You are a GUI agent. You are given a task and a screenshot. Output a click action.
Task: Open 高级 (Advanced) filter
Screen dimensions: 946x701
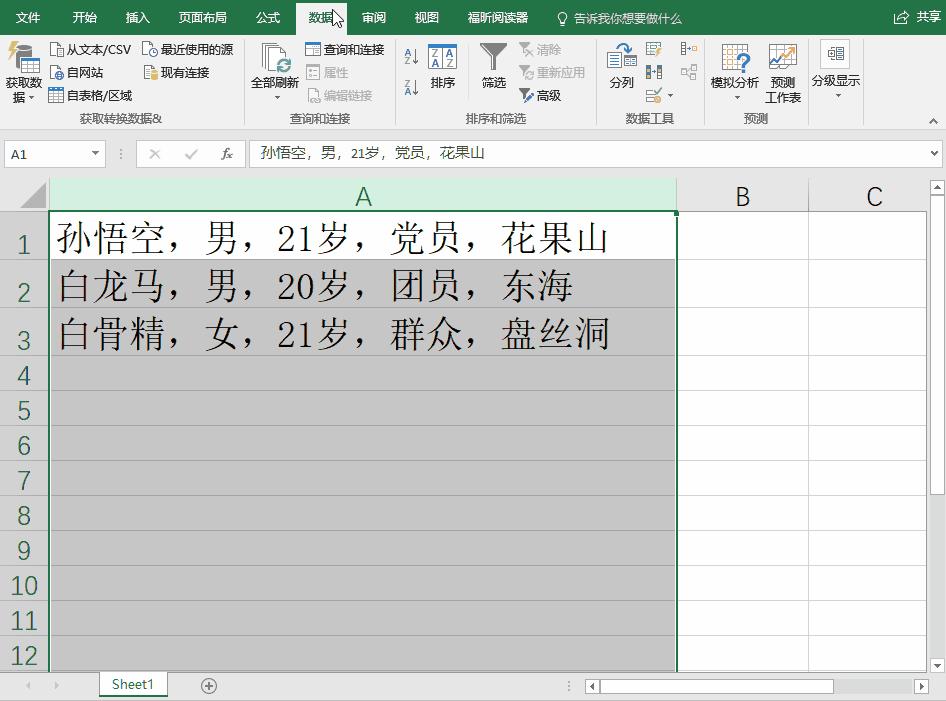pos(540,95)
